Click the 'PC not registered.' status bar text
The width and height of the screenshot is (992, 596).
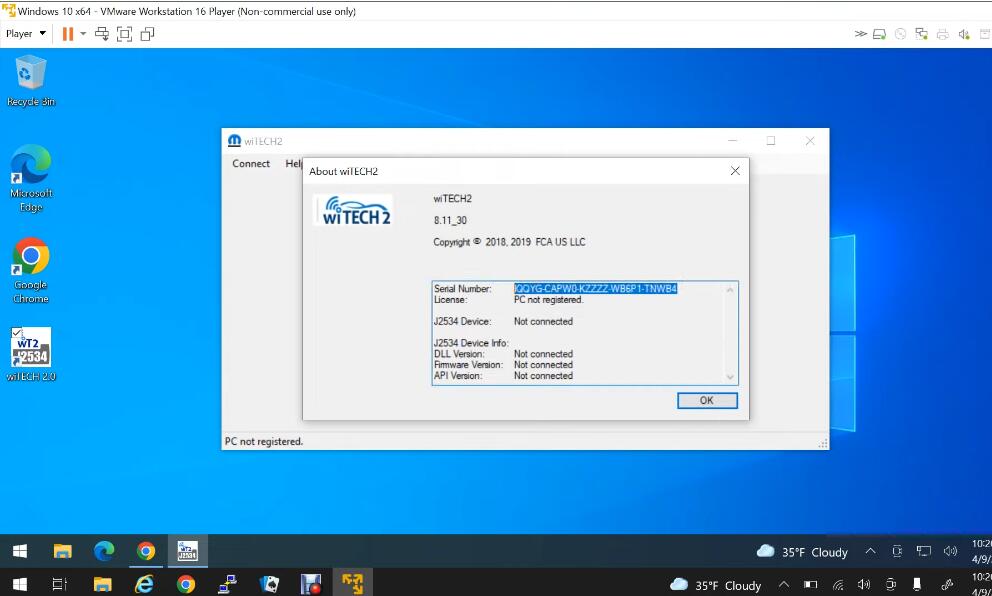[x=264, y=442]
